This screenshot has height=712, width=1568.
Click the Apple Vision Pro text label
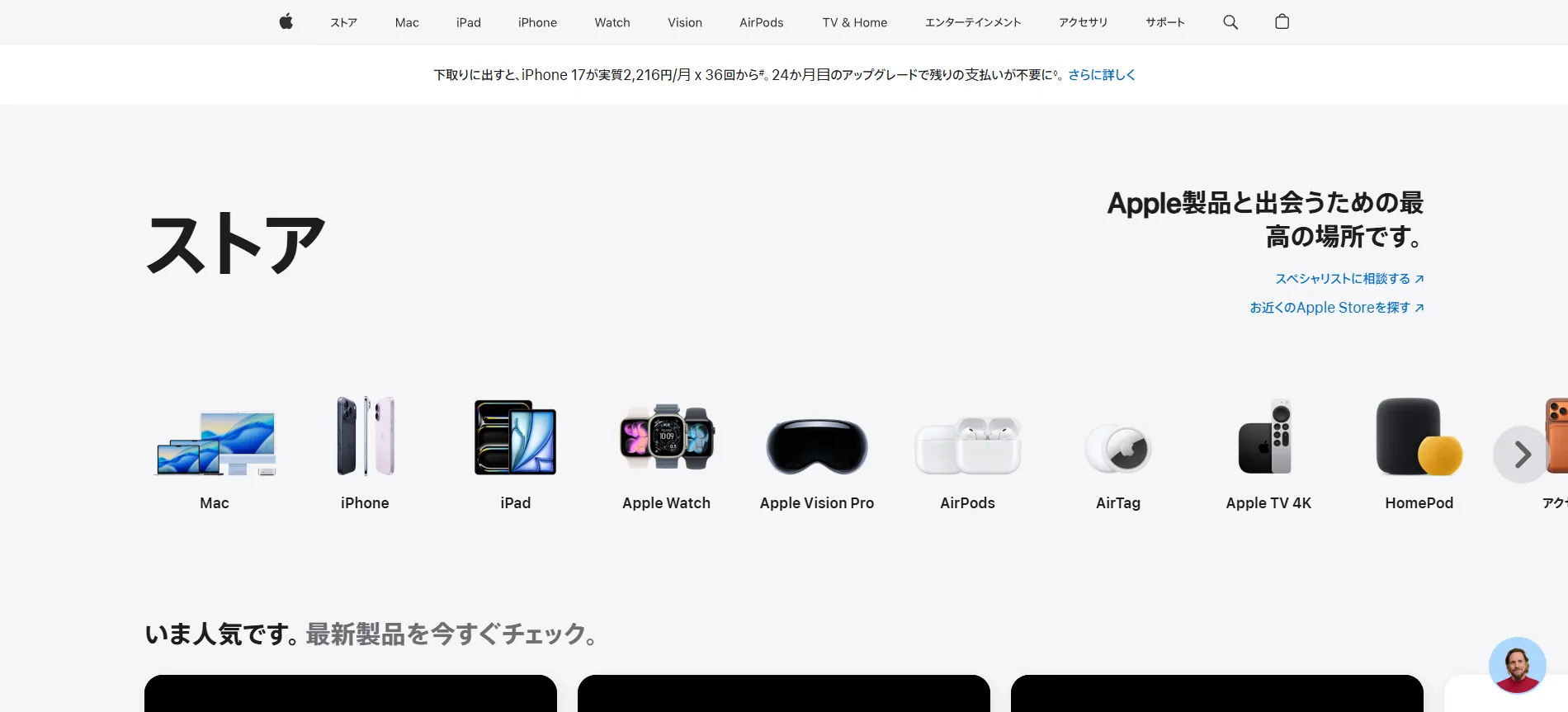click(817, 503)
